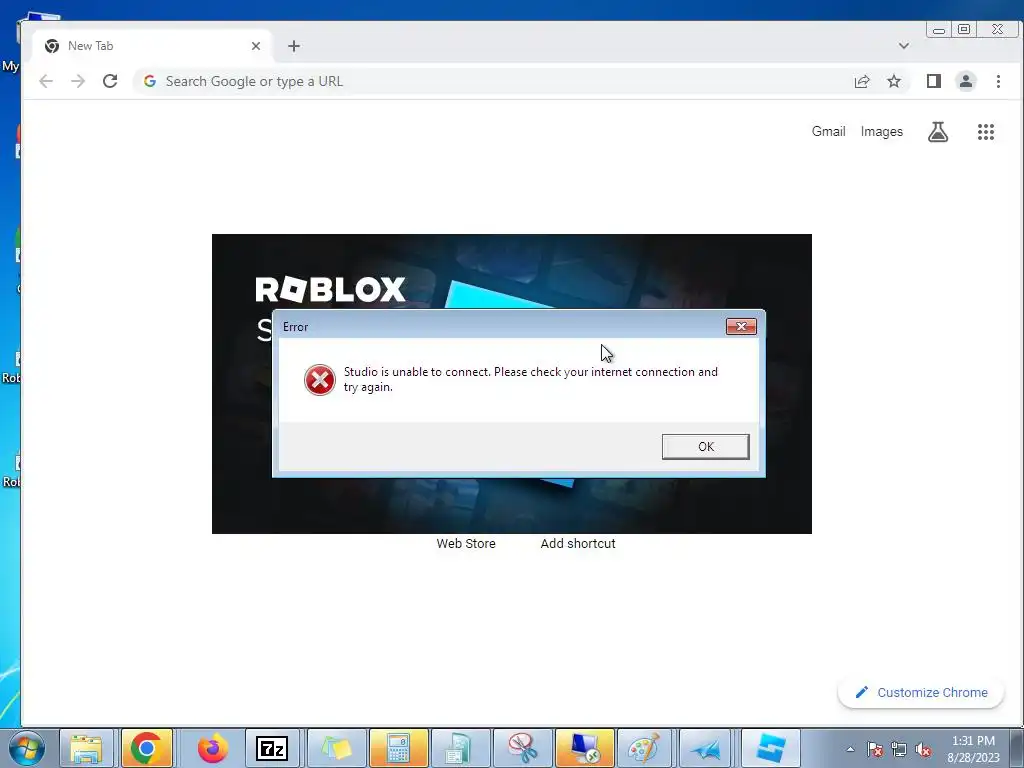
Task: Open Sticky Notes from the taskbar
Action: coord(336,748)
